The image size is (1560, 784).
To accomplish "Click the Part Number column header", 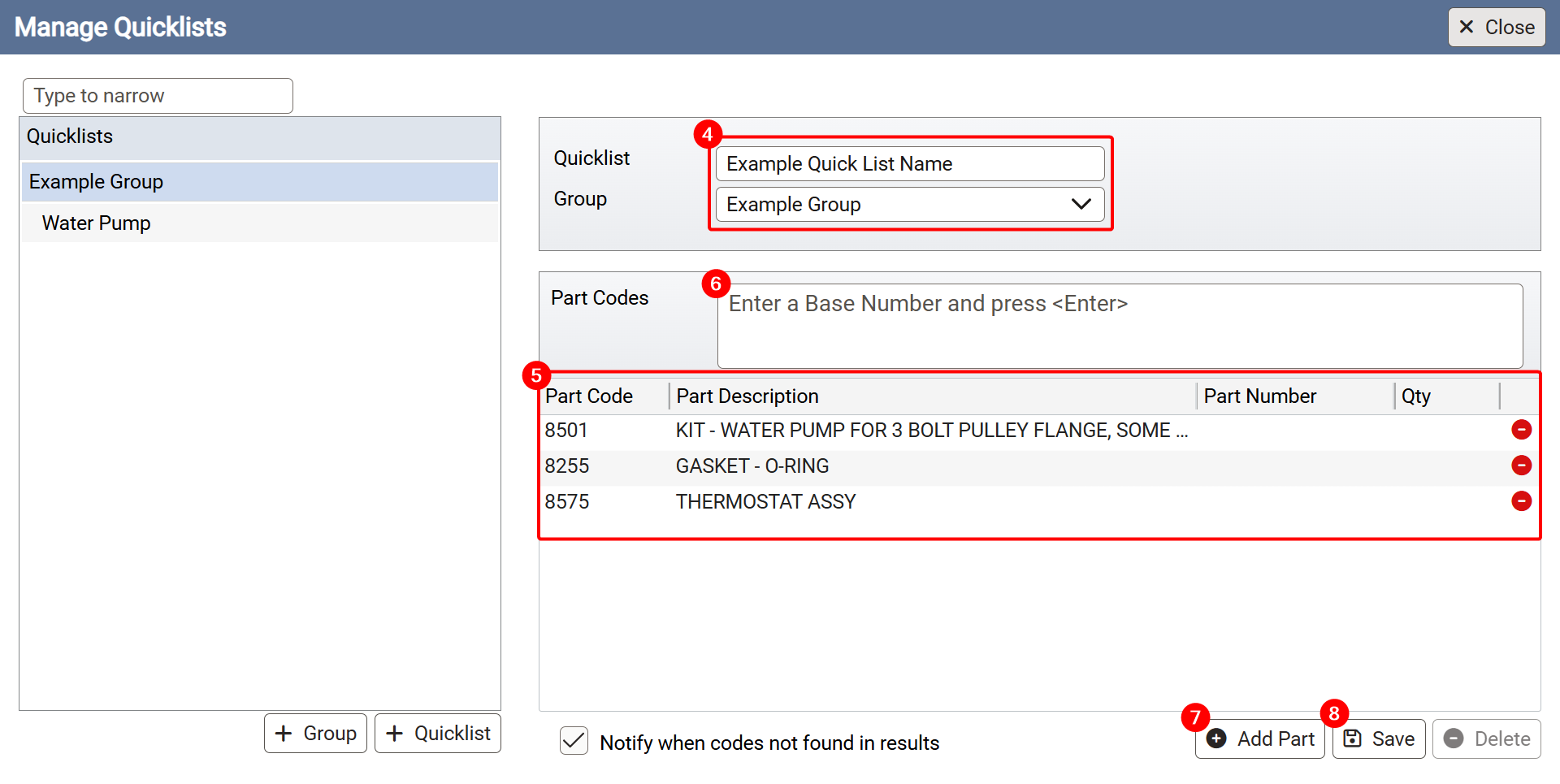I will [x=1259, y=396].
